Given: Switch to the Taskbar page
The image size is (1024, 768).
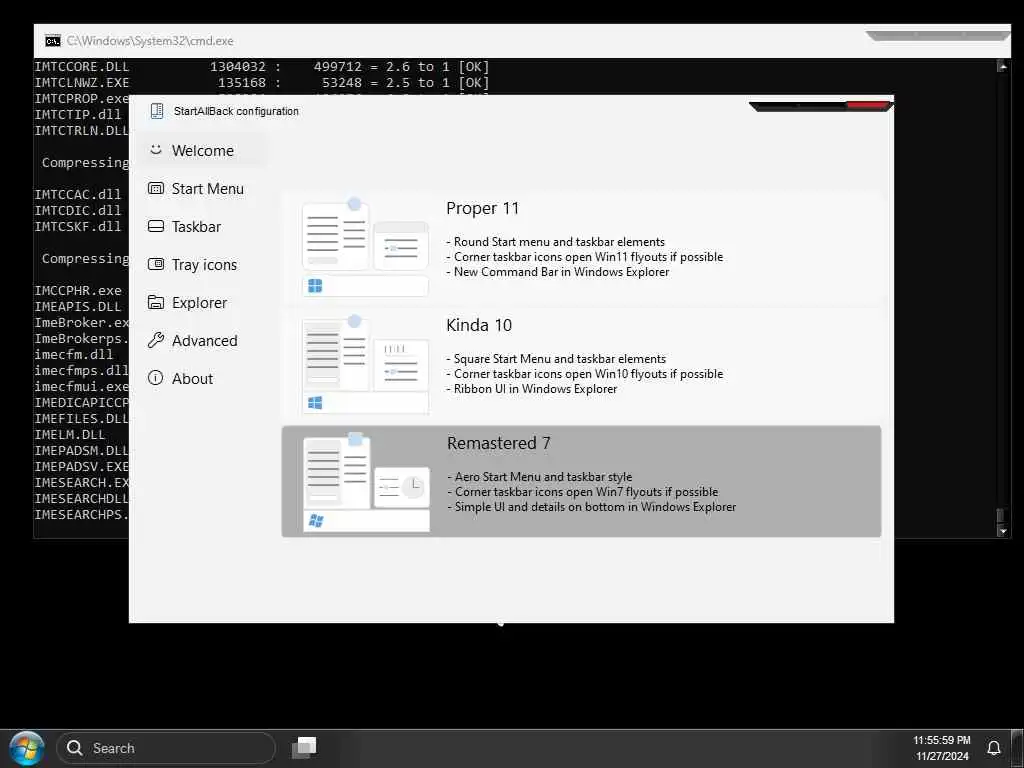Looking at the screenshot, I should [196, 226].
